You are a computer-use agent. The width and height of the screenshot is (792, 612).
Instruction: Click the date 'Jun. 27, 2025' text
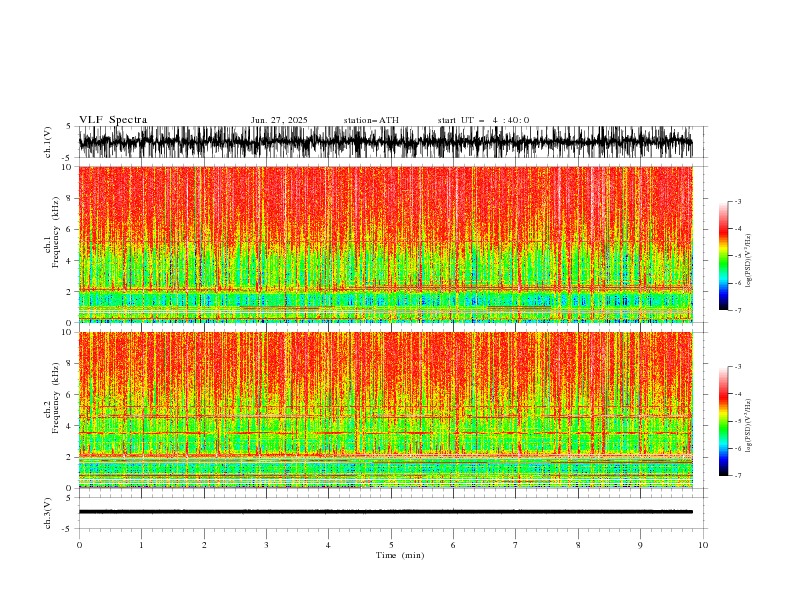tap(279, 120)
